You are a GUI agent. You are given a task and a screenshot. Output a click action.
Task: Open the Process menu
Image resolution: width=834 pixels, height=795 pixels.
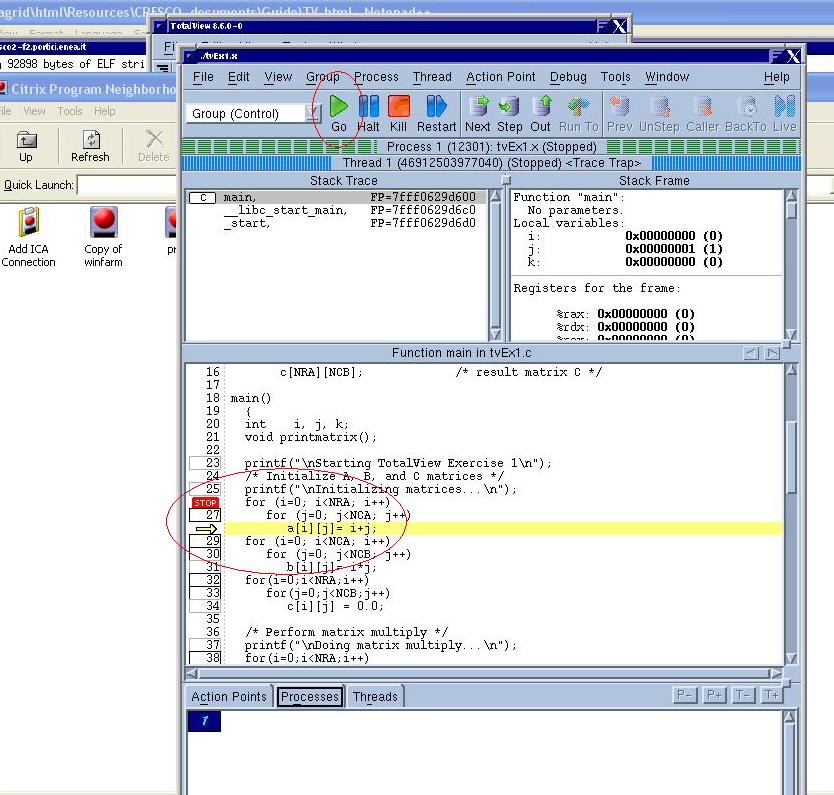pos(376,77)
